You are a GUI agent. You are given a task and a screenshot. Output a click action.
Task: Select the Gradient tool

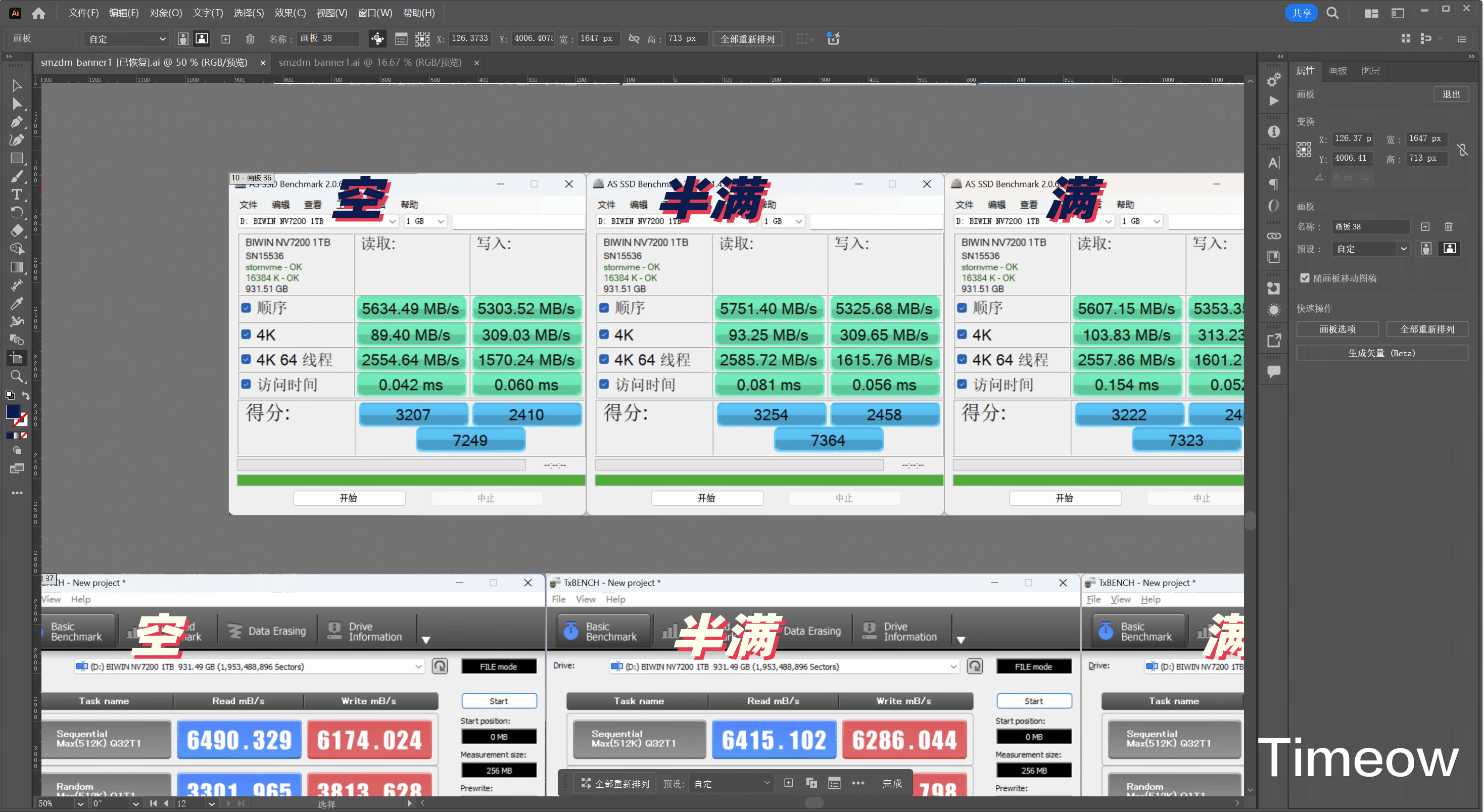tap(17, 267)
